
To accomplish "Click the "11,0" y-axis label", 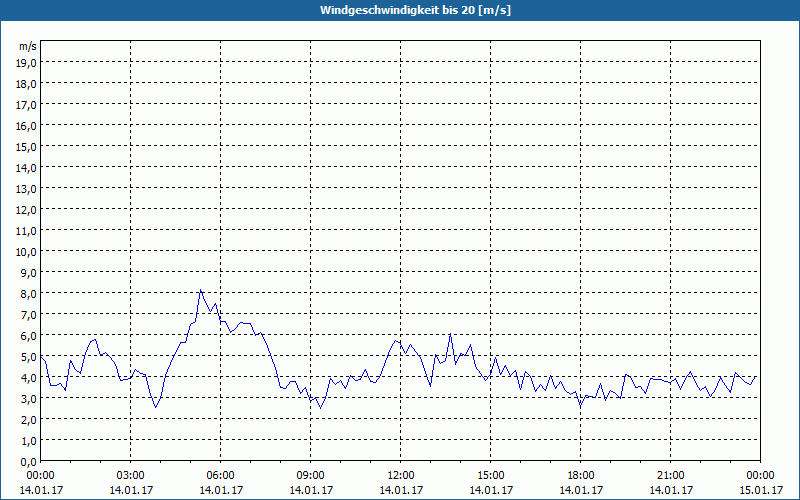I will point(27,231).
